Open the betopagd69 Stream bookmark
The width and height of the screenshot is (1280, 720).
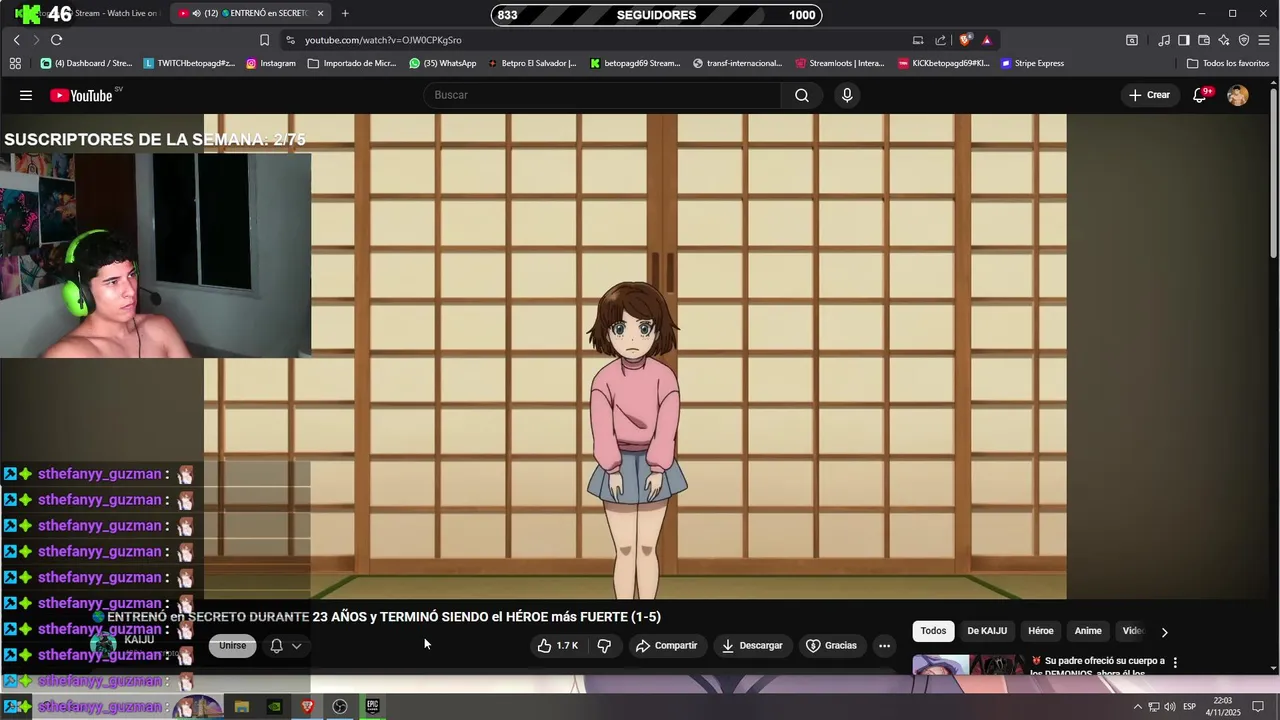pyautogui.click(x=635, y=63)
